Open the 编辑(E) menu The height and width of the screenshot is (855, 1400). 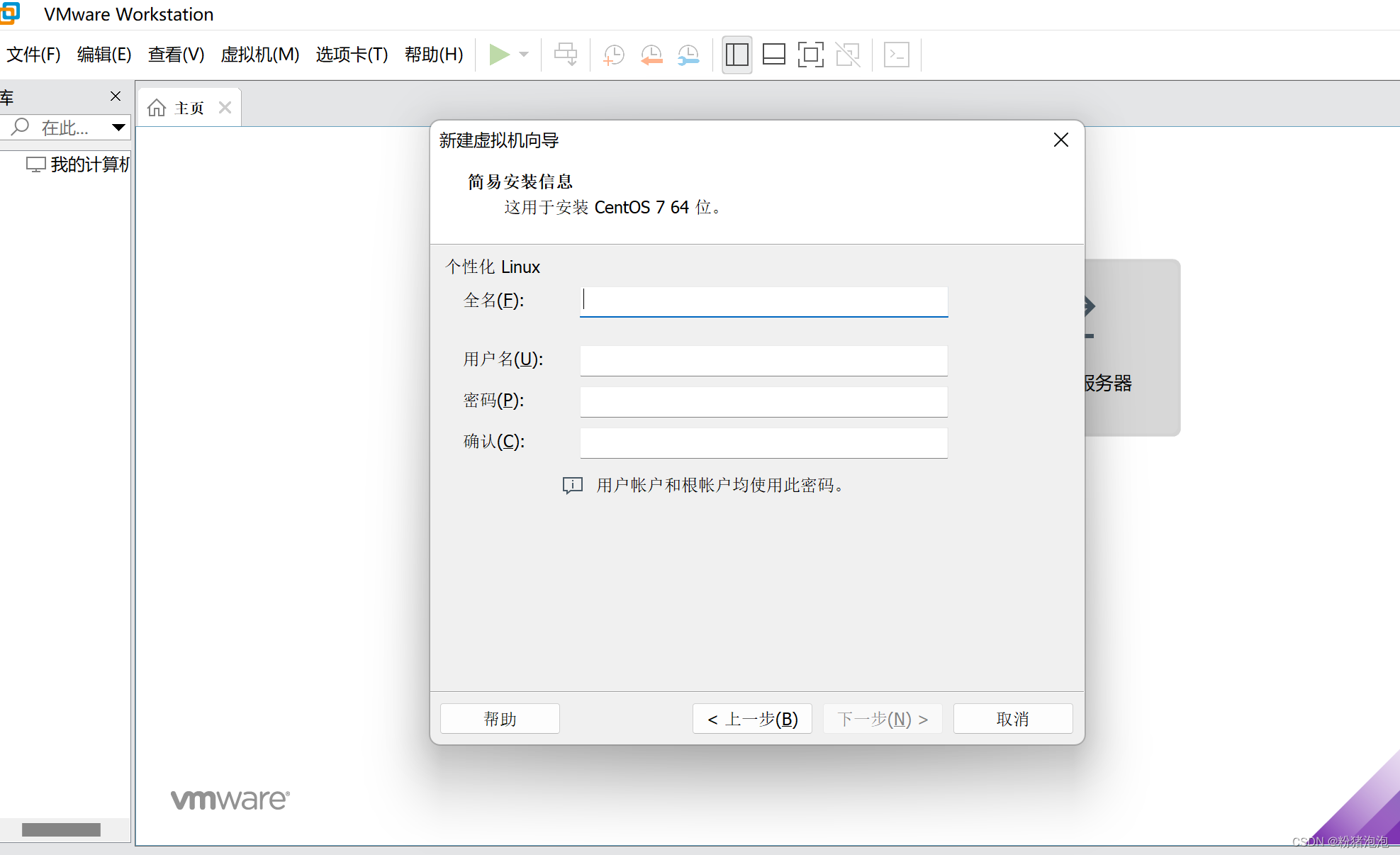click(x=104, y=55)
